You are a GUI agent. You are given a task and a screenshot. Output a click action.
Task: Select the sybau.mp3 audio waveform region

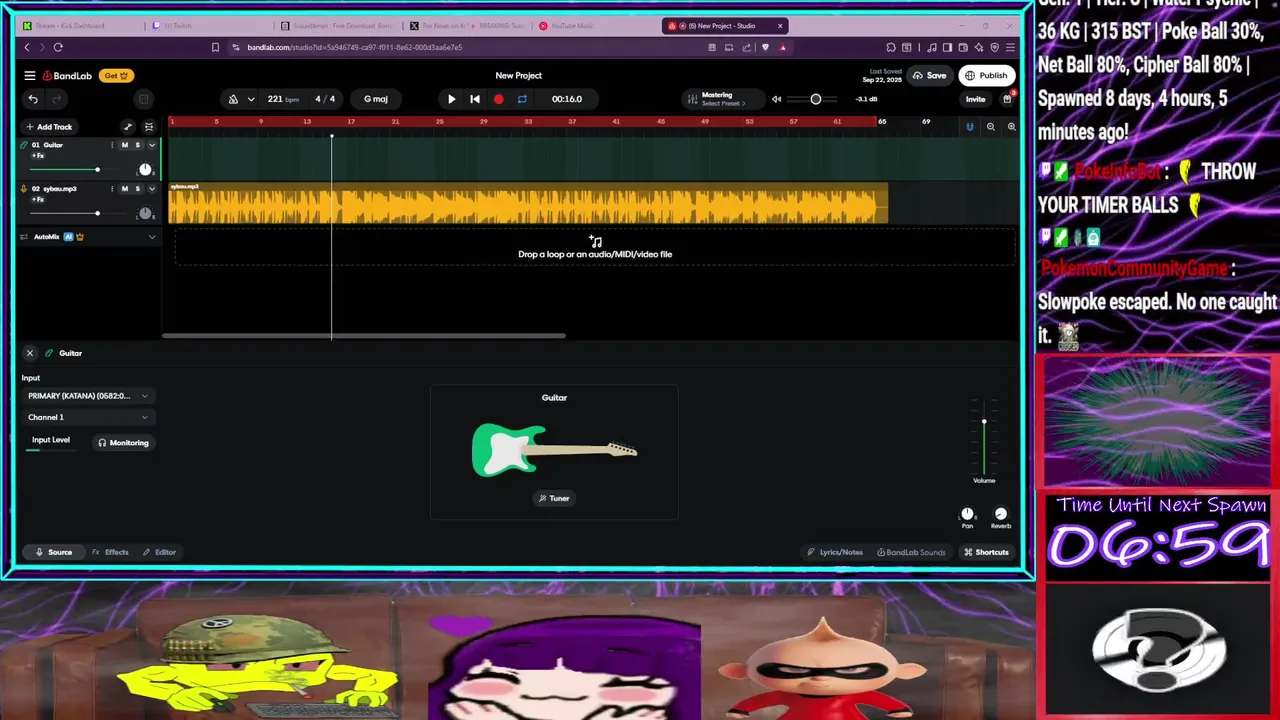(x=528, y=204)
